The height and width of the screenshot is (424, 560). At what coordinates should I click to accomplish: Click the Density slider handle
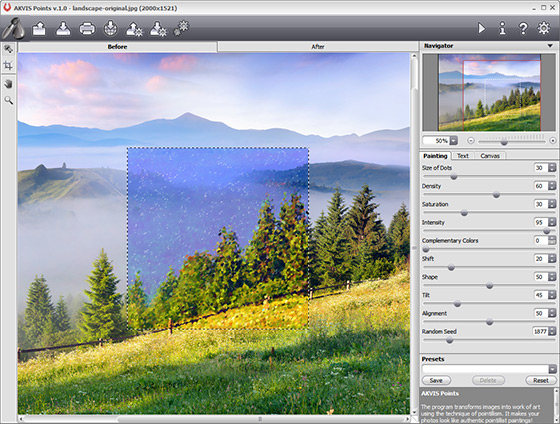(x=496, y=195)
